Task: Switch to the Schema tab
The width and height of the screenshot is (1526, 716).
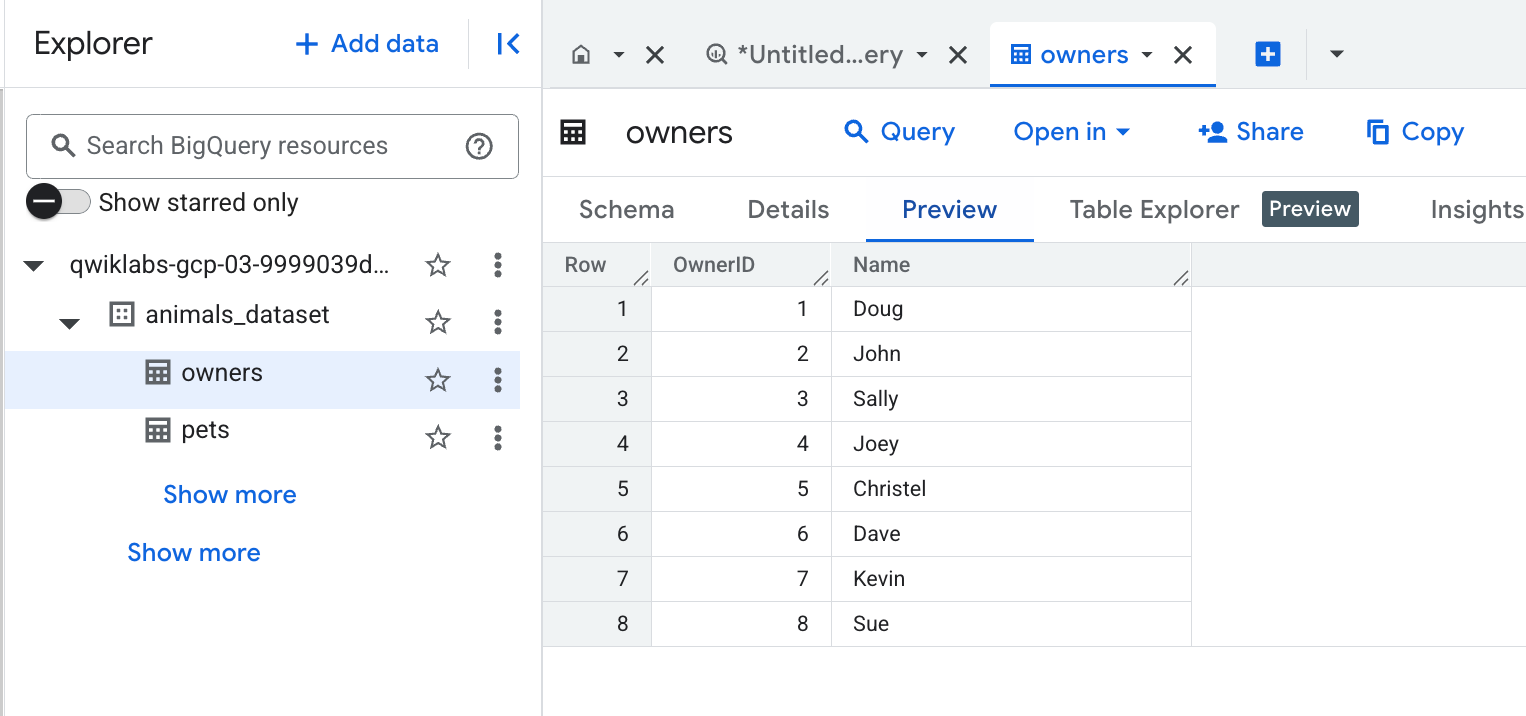Action: click(627, 210)
